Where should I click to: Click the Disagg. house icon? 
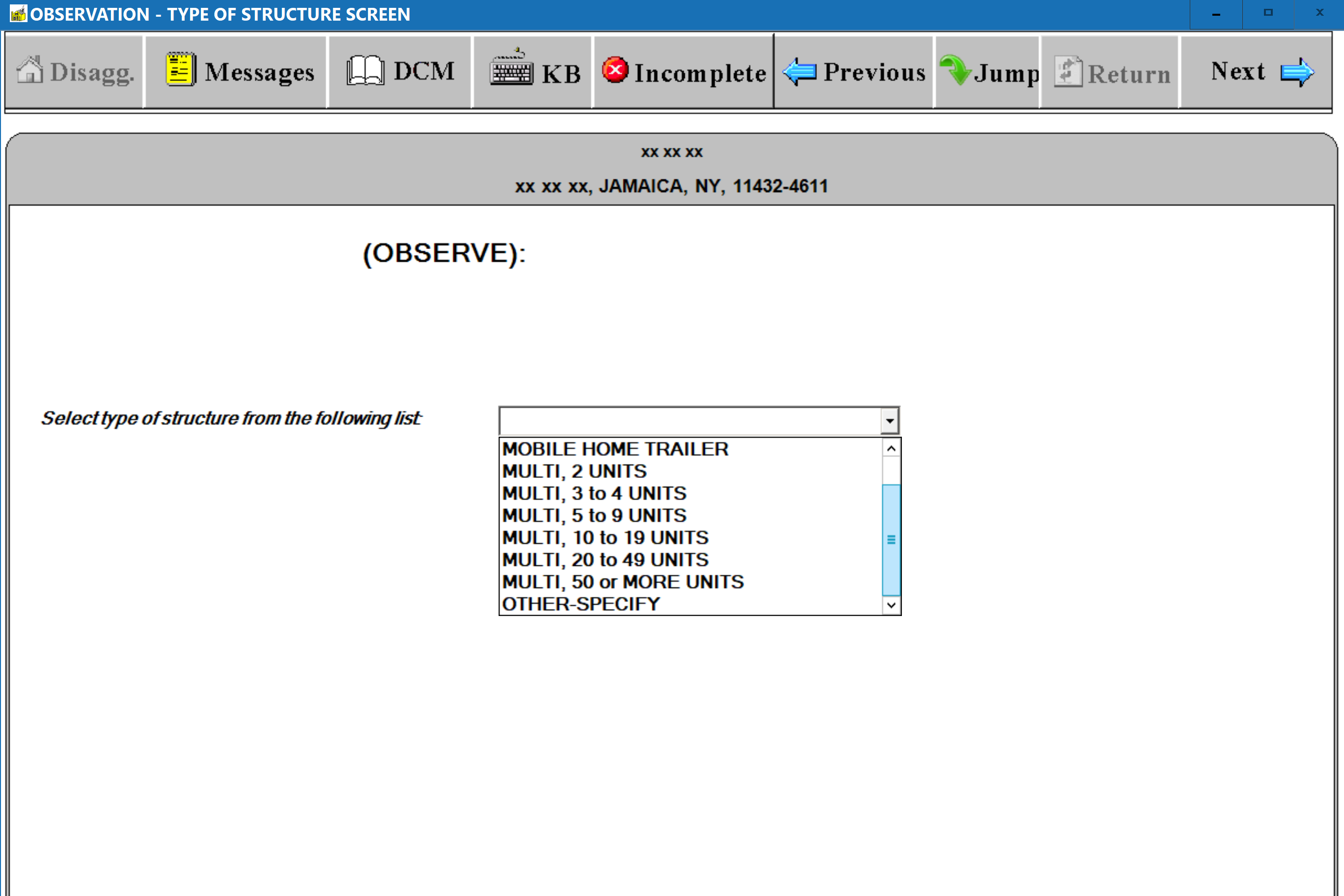pyautogui.click(x=29, y=71)
